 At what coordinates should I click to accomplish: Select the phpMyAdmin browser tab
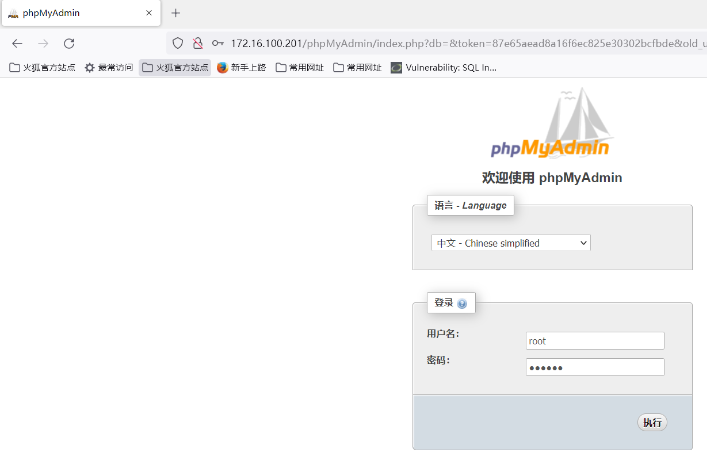click(x=81, y=13)
